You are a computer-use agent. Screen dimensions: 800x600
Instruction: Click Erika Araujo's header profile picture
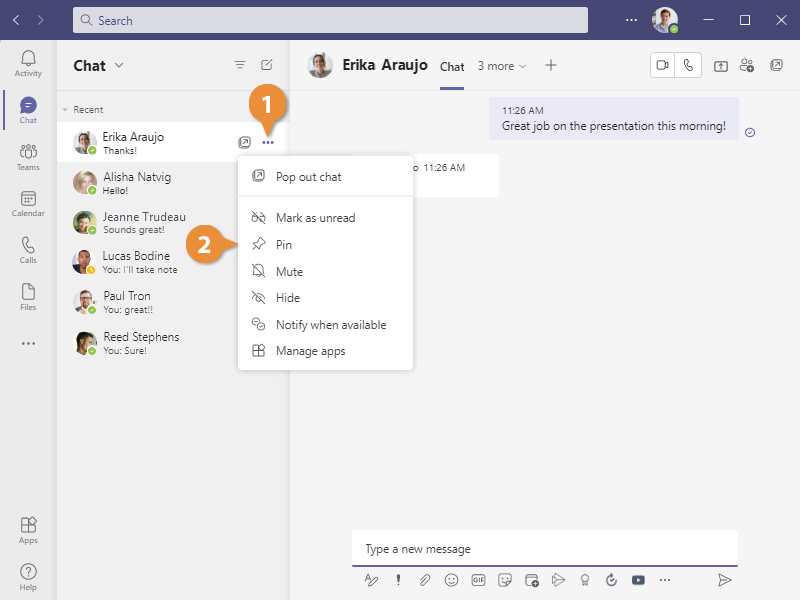coord(320,65)
